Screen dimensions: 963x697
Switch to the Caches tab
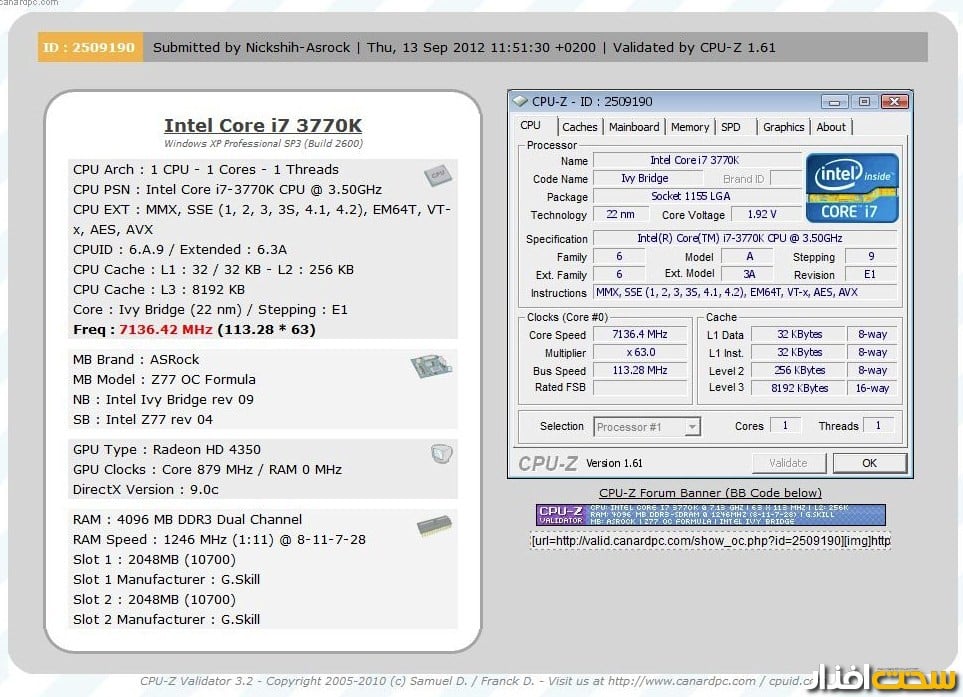pyautogui.click(x=580, y=126)
